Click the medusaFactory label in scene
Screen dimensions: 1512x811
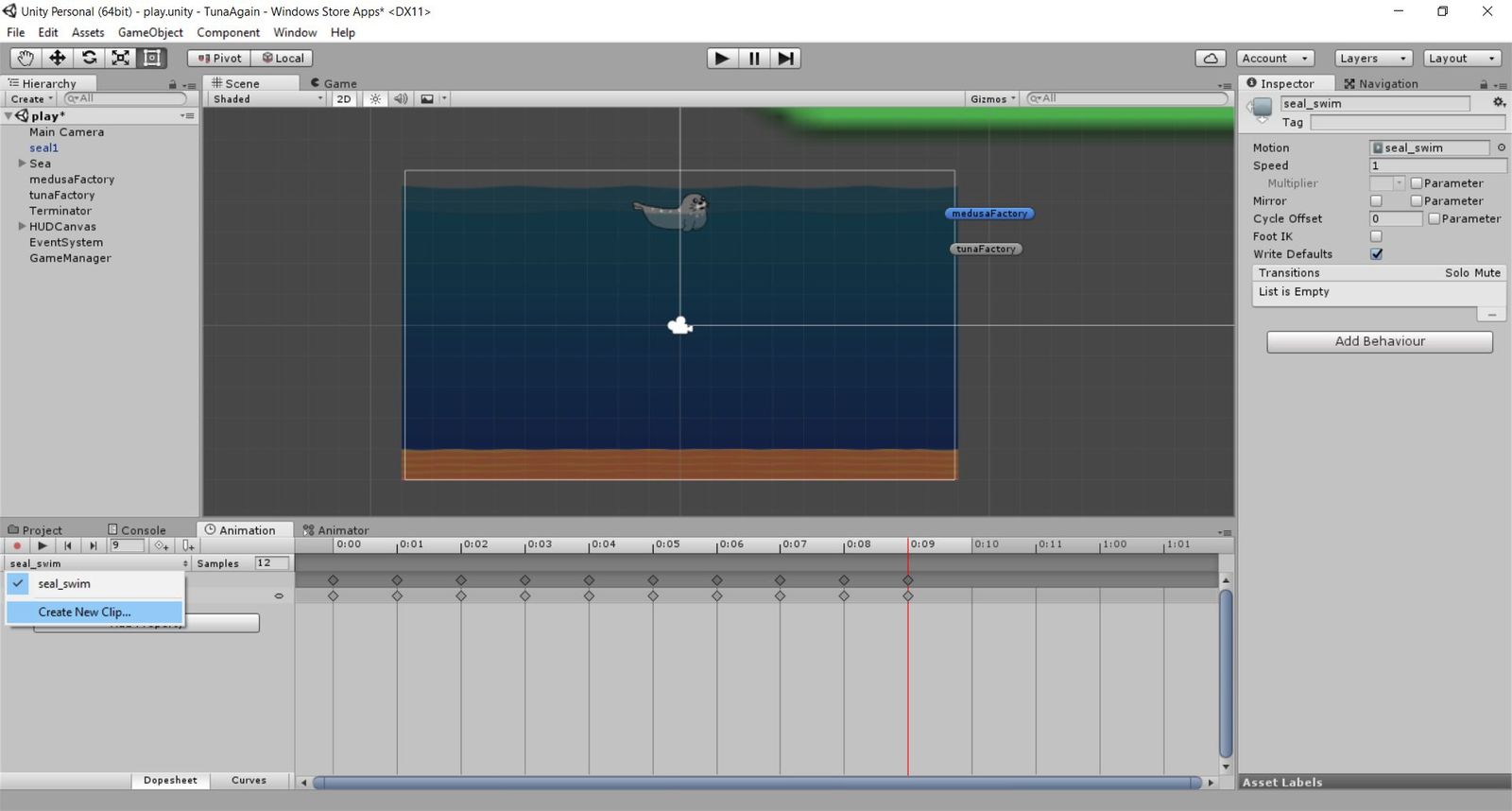click(989, 214)
